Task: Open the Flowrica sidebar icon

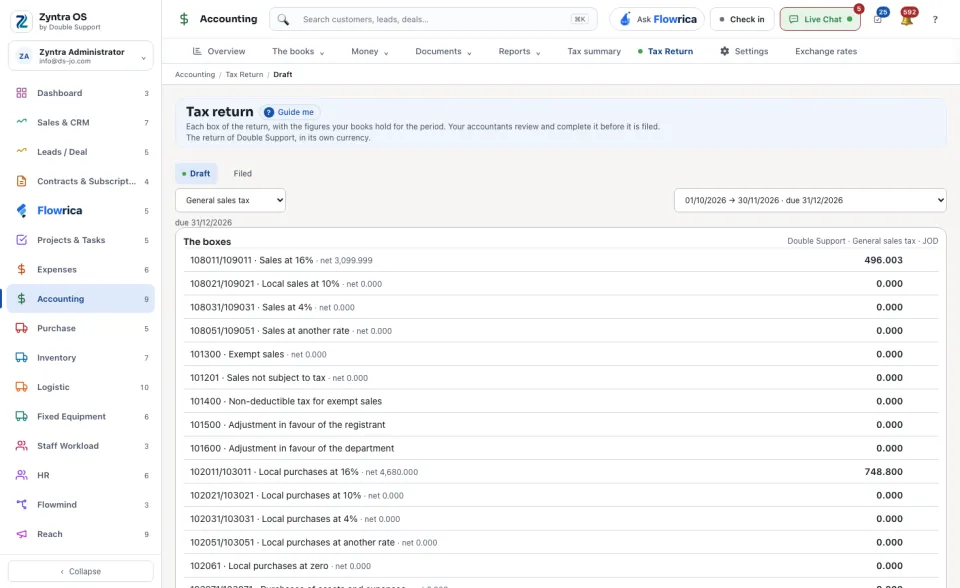Action: point(21,211)
